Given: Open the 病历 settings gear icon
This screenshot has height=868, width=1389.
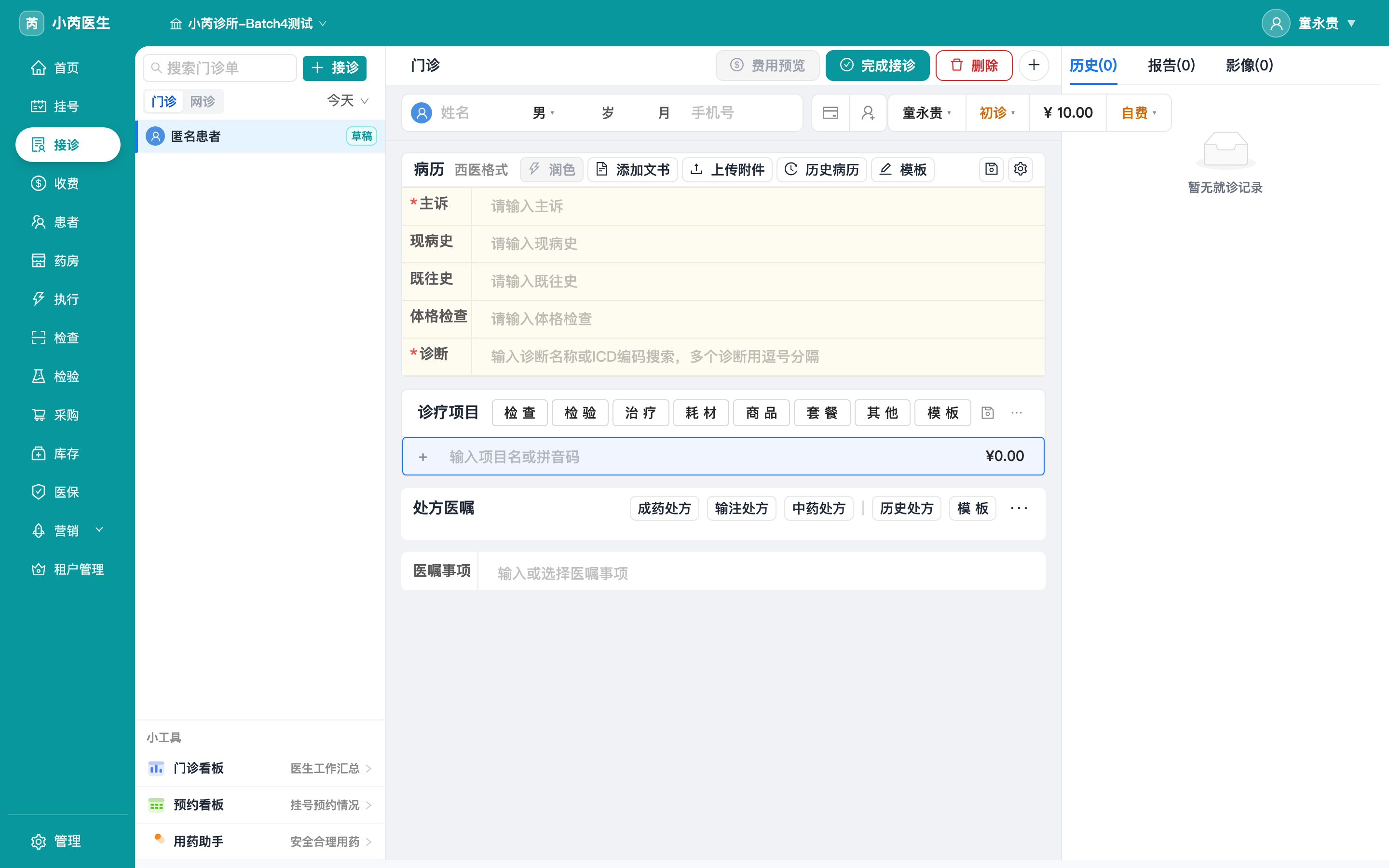Looking at the screenshot, I should point(1021,169).
